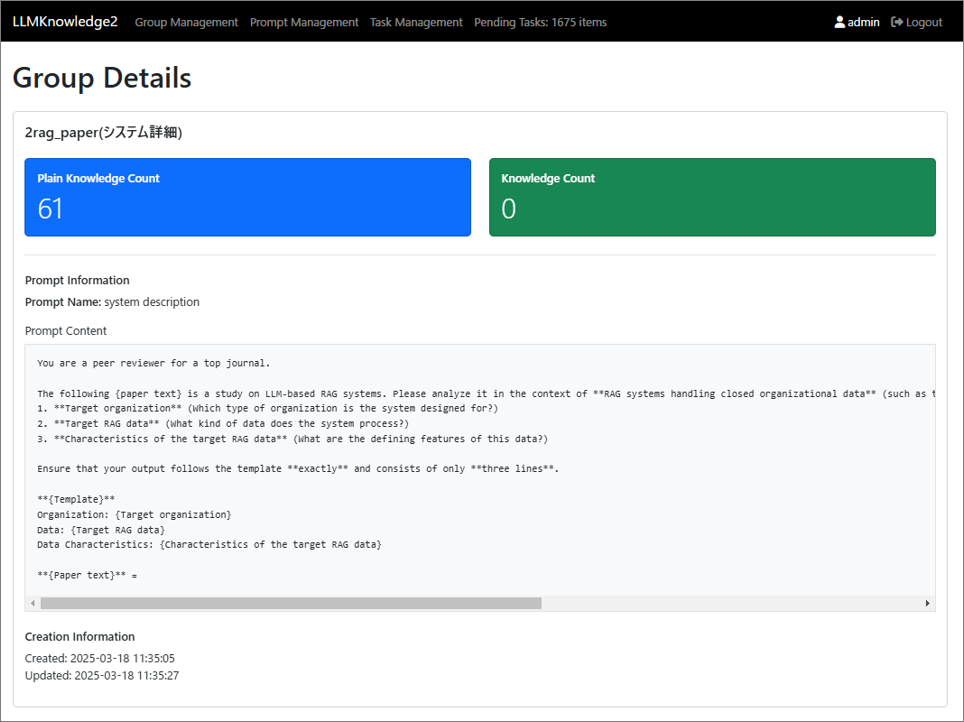Click the LLMKnowledge2 brand link

(65, 22)
